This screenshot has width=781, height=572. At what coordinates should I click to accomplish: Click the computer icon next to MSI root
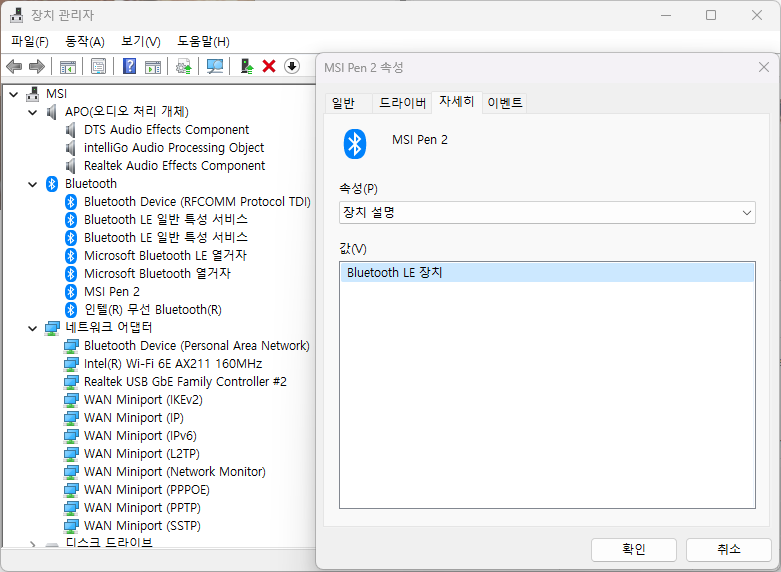click(33, 94)
